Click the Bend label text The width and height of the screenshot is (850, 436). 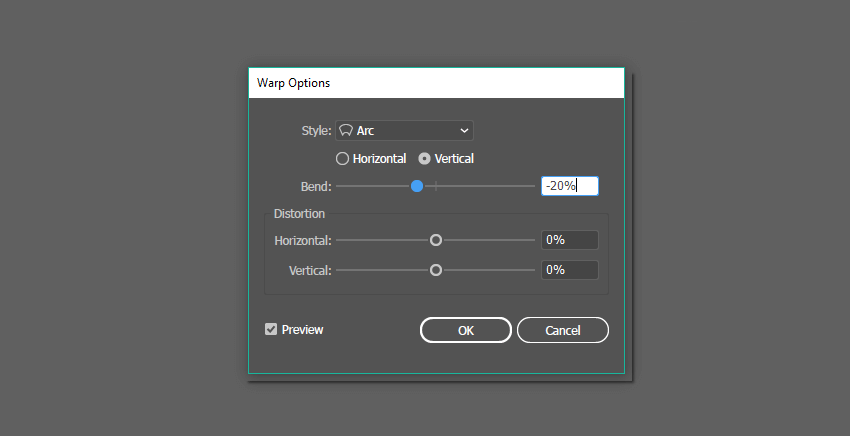(316, 186)
